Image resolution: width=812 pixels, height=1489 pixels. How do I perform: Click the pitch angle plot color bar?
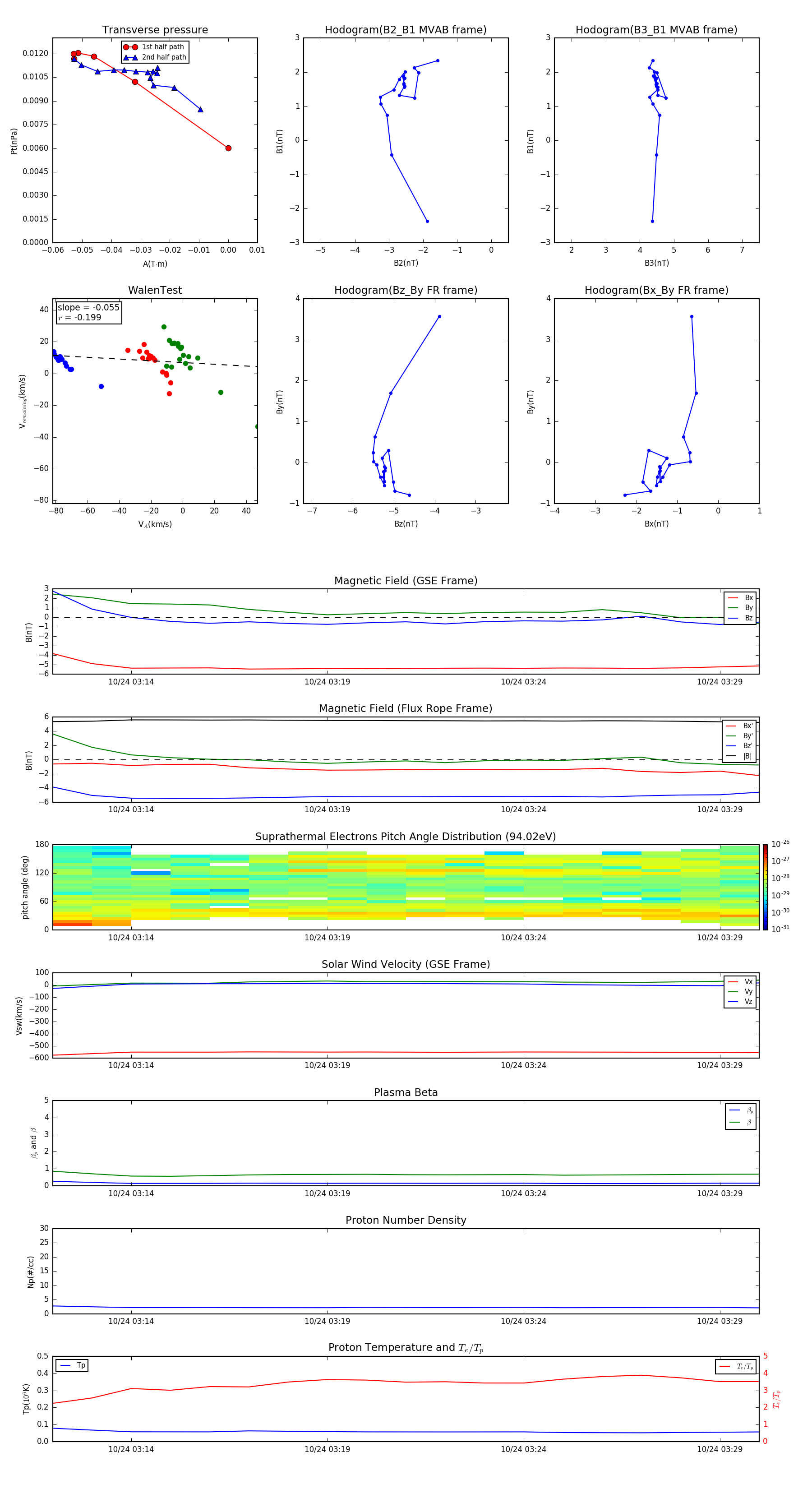765,887
